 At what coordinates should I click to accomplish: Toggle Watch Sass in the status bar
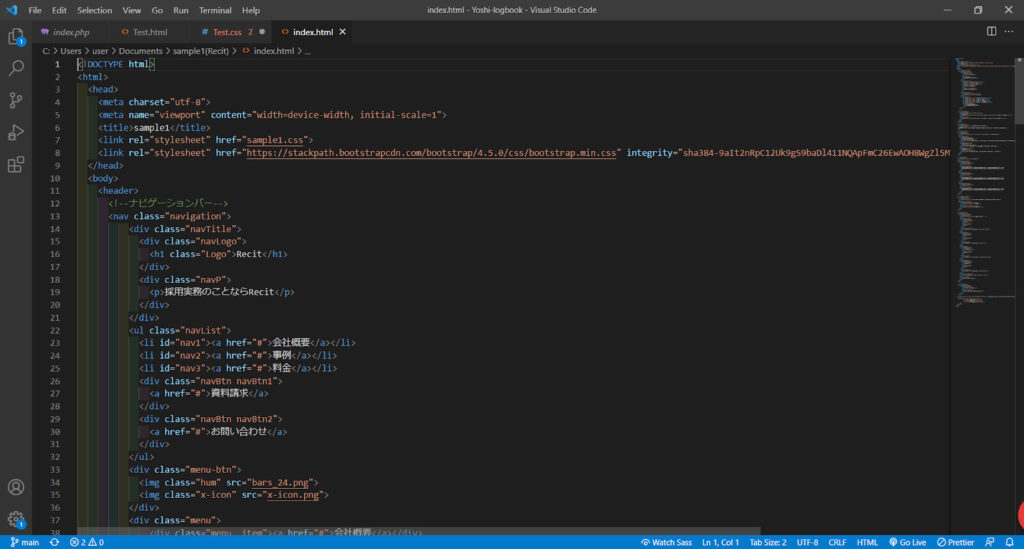666,542
